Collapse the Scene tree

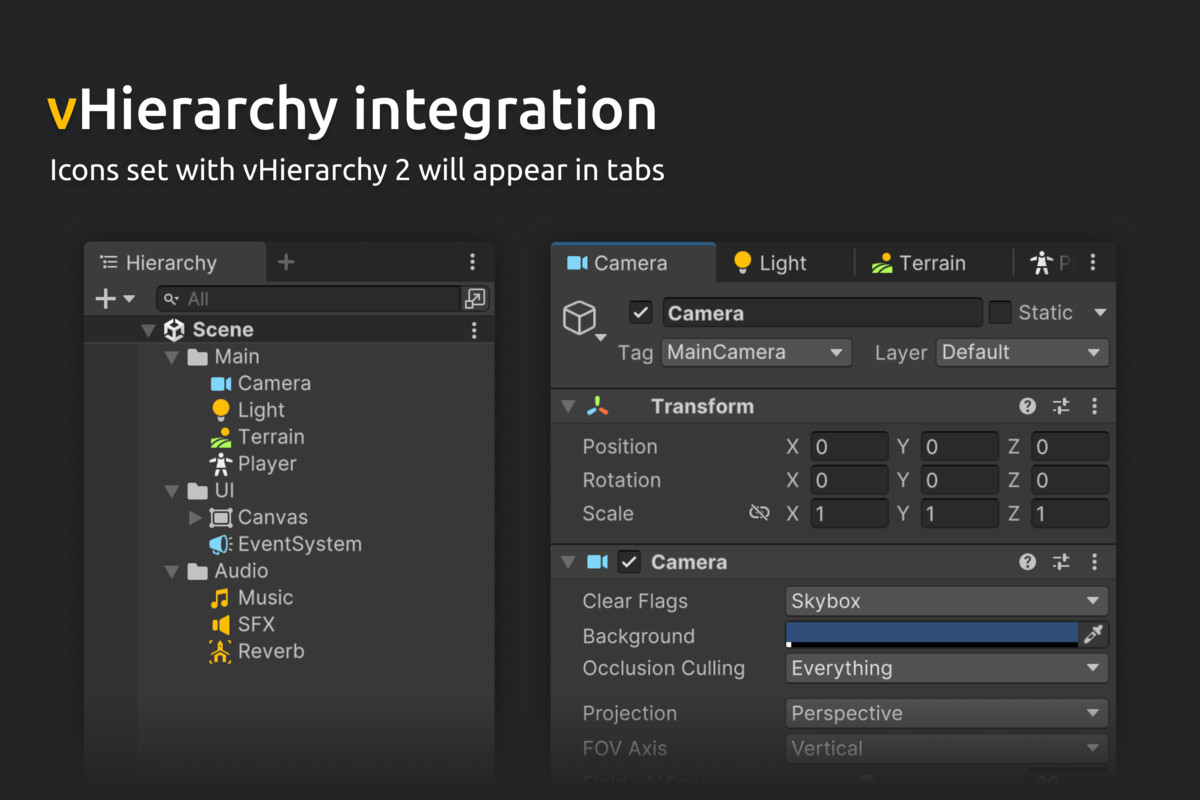pos(148,330)
